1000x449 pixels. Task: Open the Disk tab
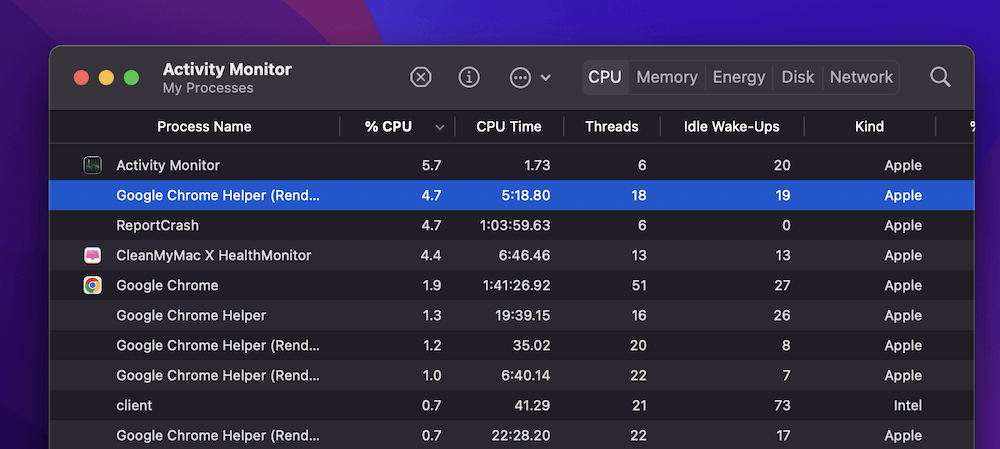pyautogui.click(x=797, y=77)
